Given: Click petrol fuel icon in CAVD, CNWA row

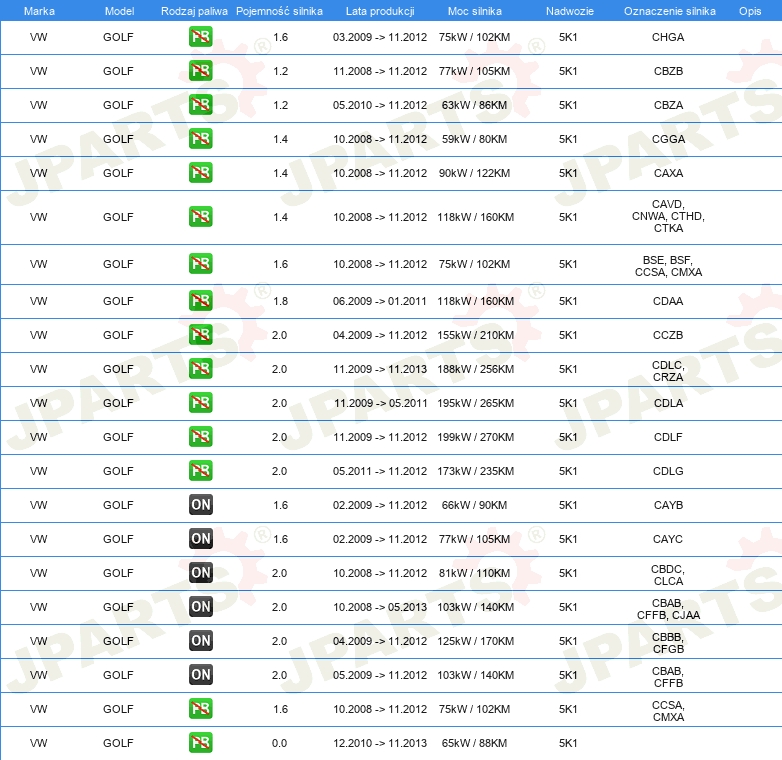Looking at the screenshot, I should coord(200,216).
